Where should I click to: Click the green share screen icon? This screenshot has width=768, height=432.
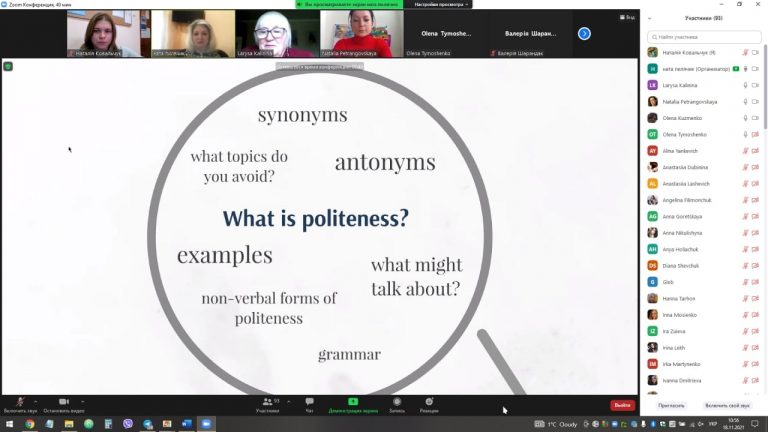pos(353,402)
